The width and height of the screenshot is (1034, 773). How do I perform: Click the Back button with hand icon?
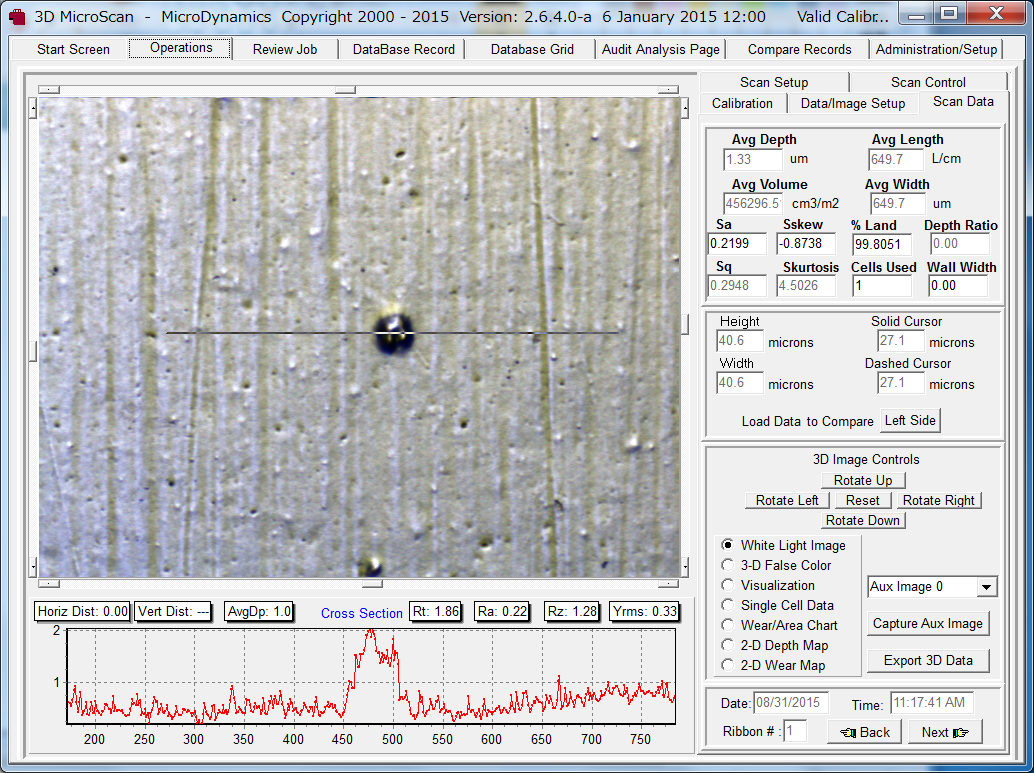(864, 732)
